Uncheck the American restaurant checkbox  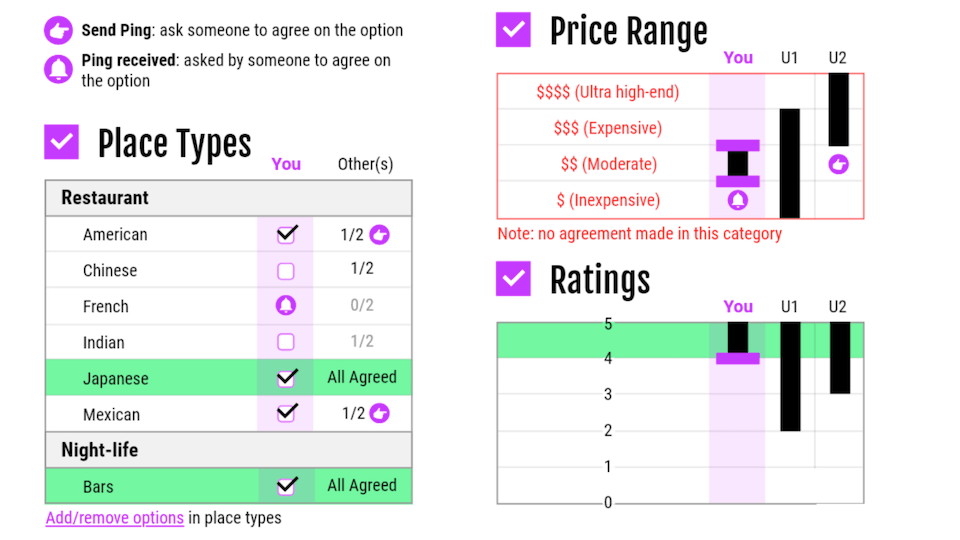coord(286,235)
